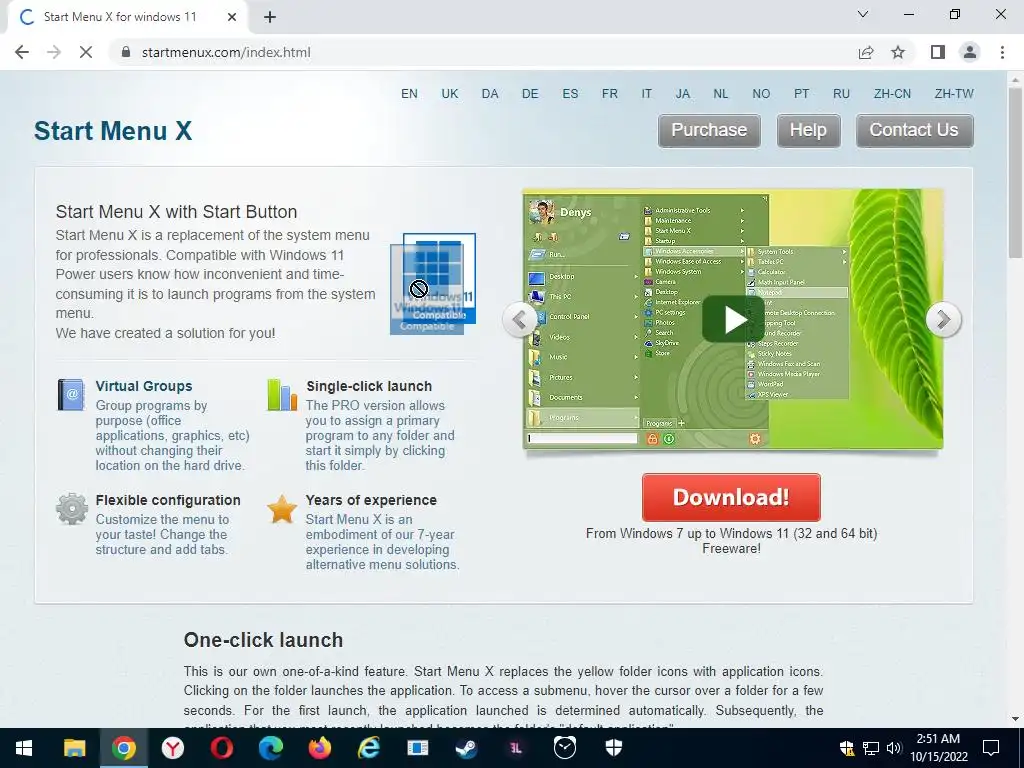
Task: Click the One-click launch heading
Action: tap(263, 640)
